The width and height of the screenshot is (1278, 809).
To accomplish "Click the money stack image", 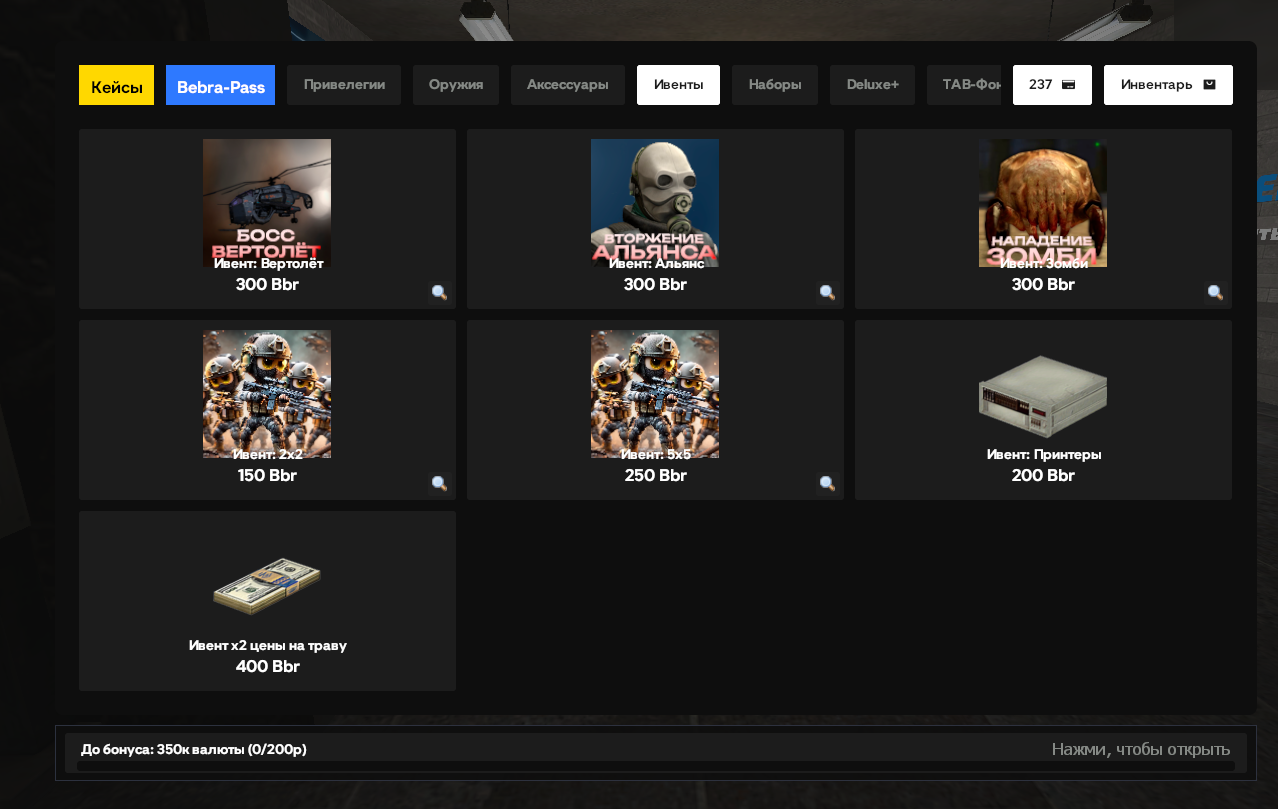I will tap(267, 586).
